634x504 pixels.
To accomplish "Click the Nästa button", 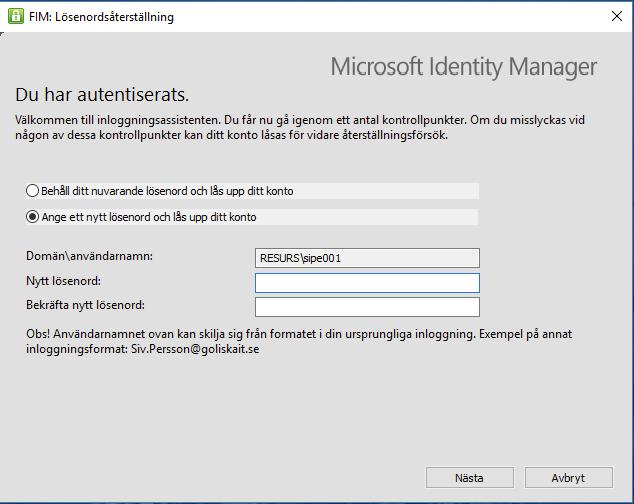I will click(469, 478).
